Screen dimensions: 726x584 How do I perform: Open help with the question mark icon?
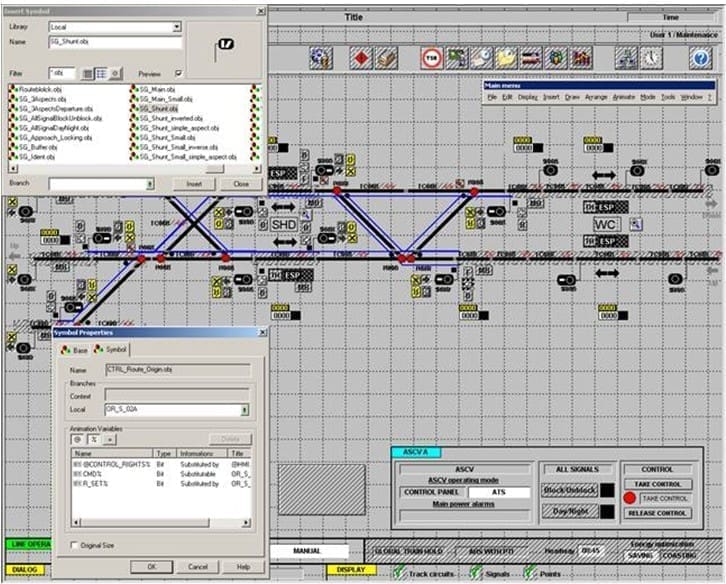699,58
